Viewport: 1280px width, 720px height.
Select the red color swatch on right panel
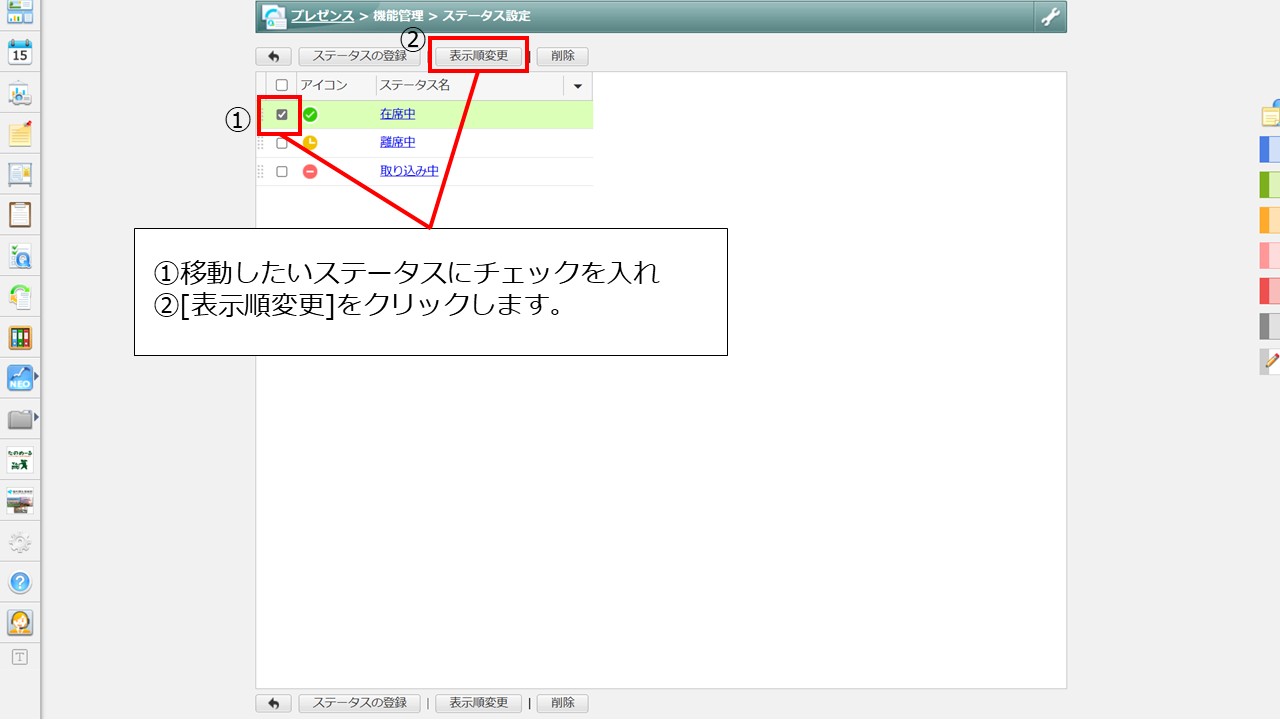pyautogui.click(x=1268, y=290)
